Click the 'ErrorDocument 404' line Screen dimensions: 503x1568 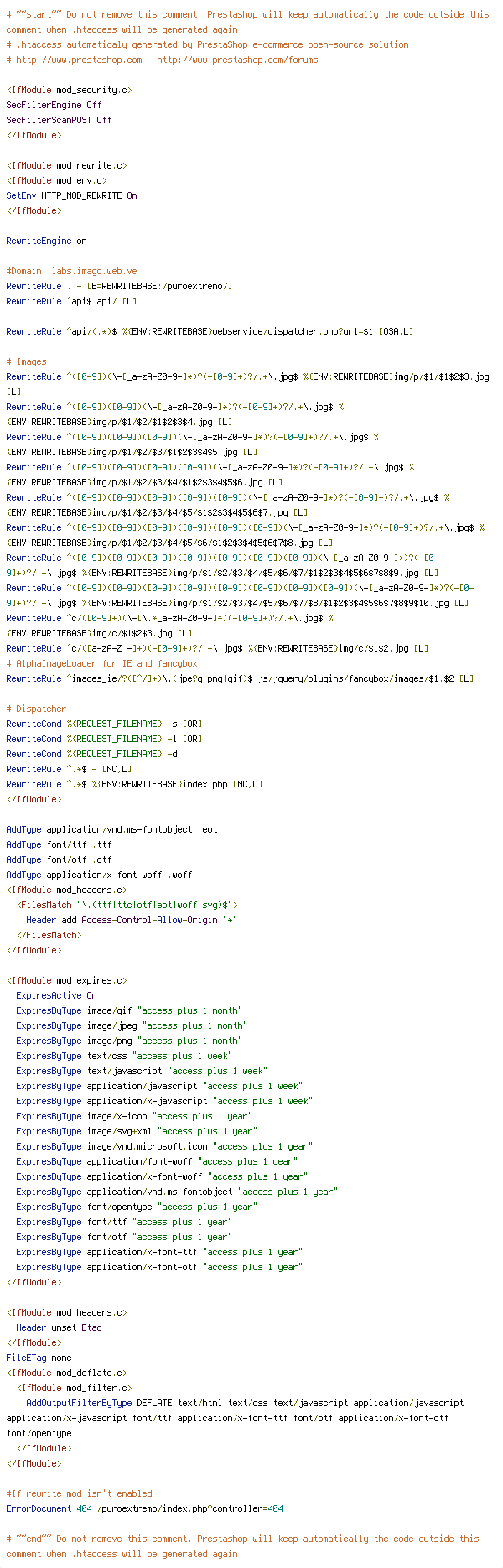click(x=144, y=1508)
